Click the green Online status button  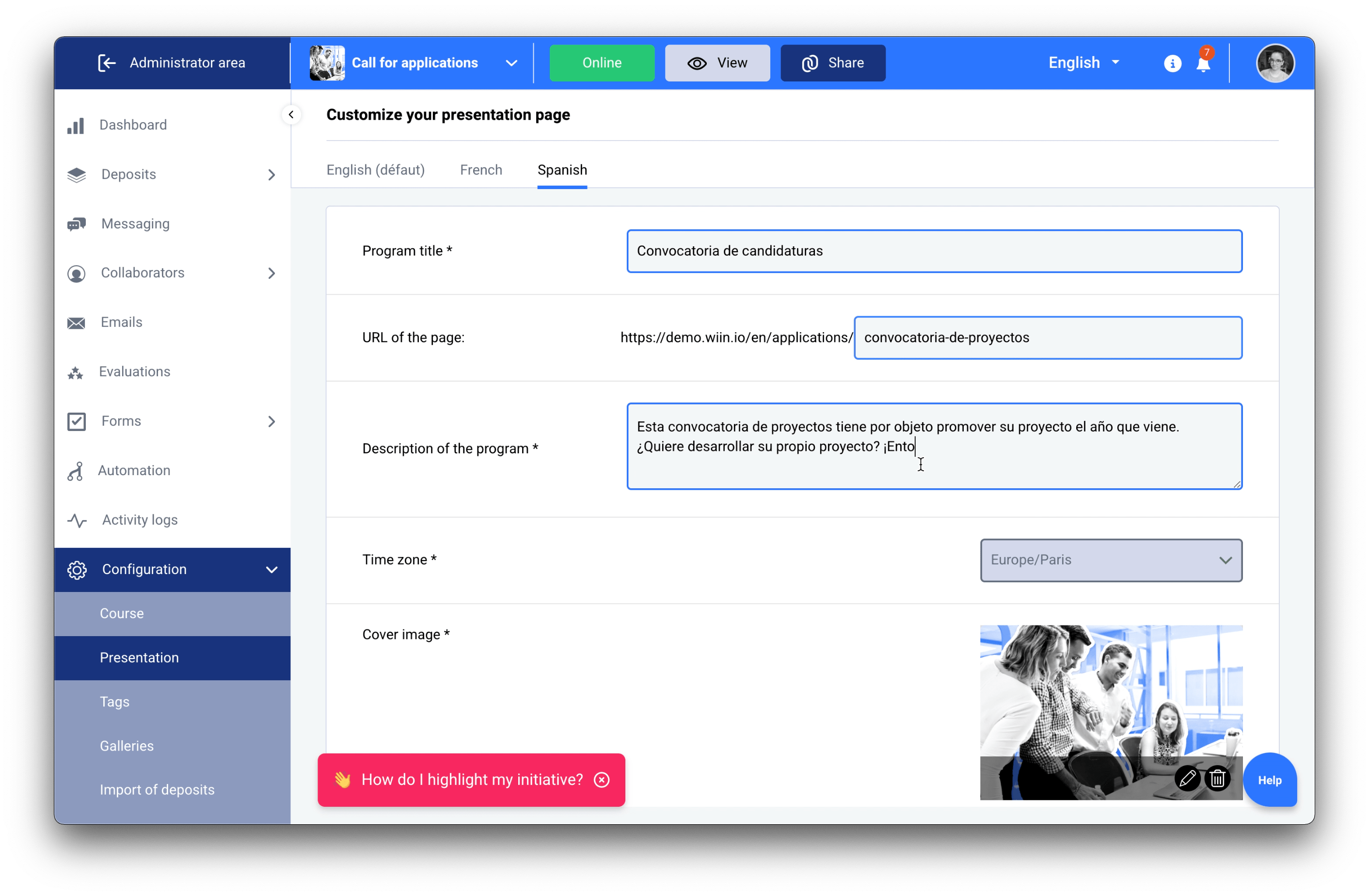click(x=602, y=63)
